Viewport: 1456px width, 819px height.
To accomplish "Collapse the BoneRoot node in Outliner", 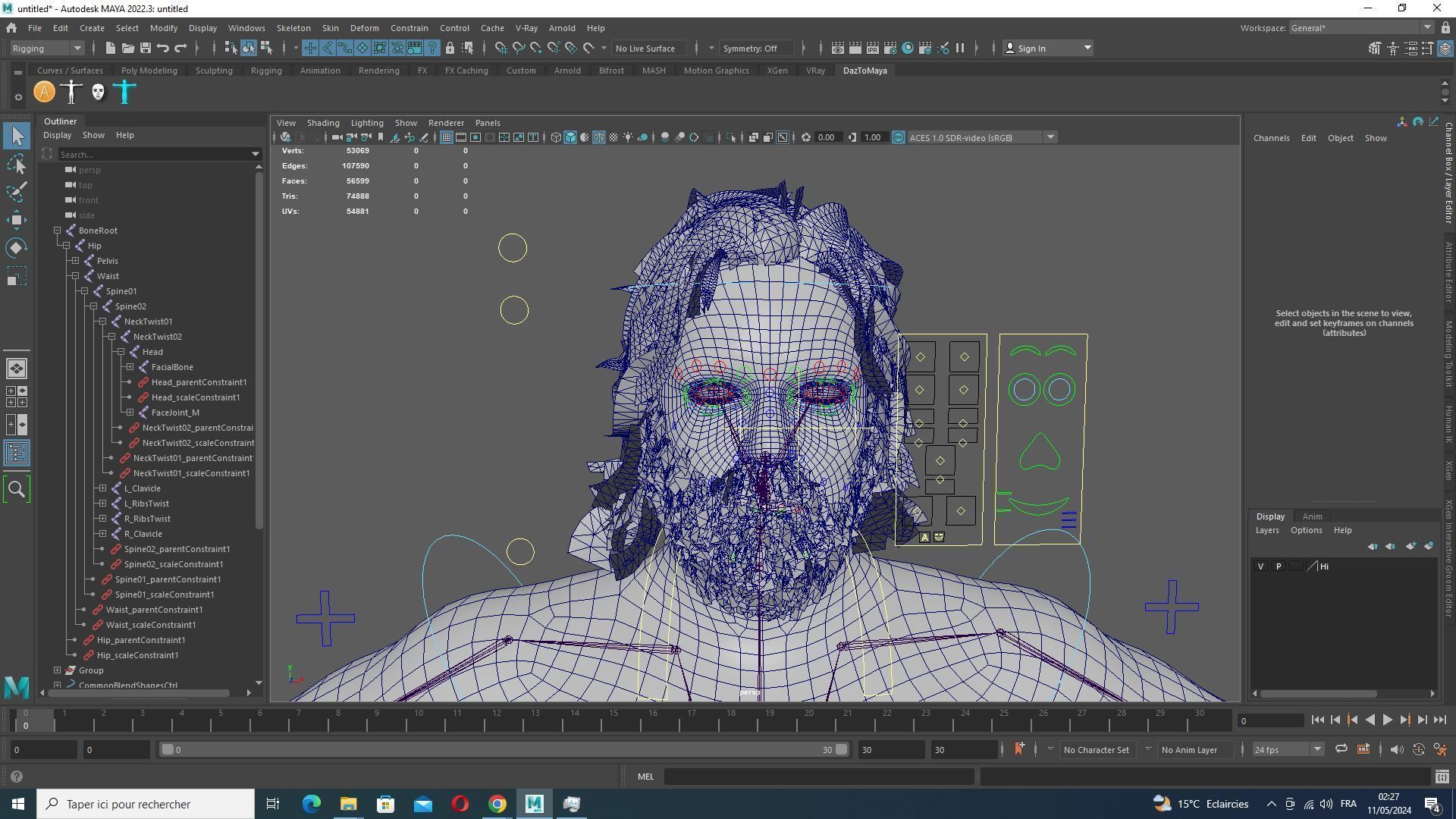I will pyautogui.click(x=57, y=231).
